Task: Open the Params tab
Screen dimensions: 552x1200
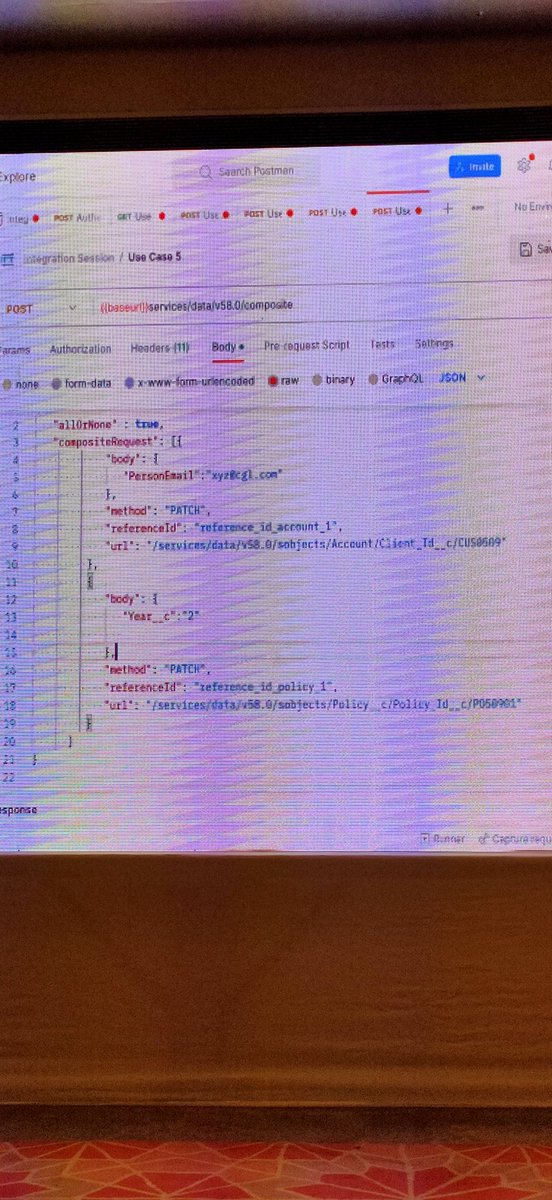Action: (x=15, y=350)
